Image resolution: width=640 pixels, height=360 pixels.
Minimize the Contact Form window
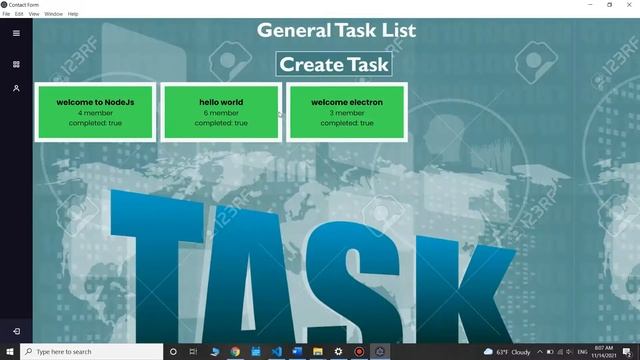click(x=590, y=4)
